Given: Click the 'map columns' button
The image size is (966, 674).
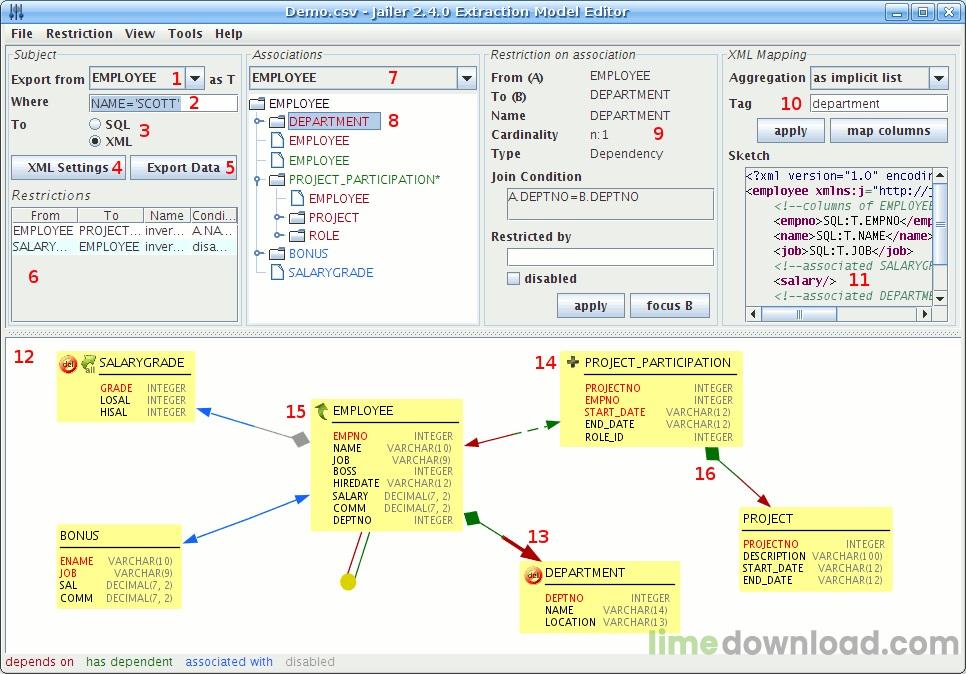Looking at the screenshot, I should (x=888, y=131).
